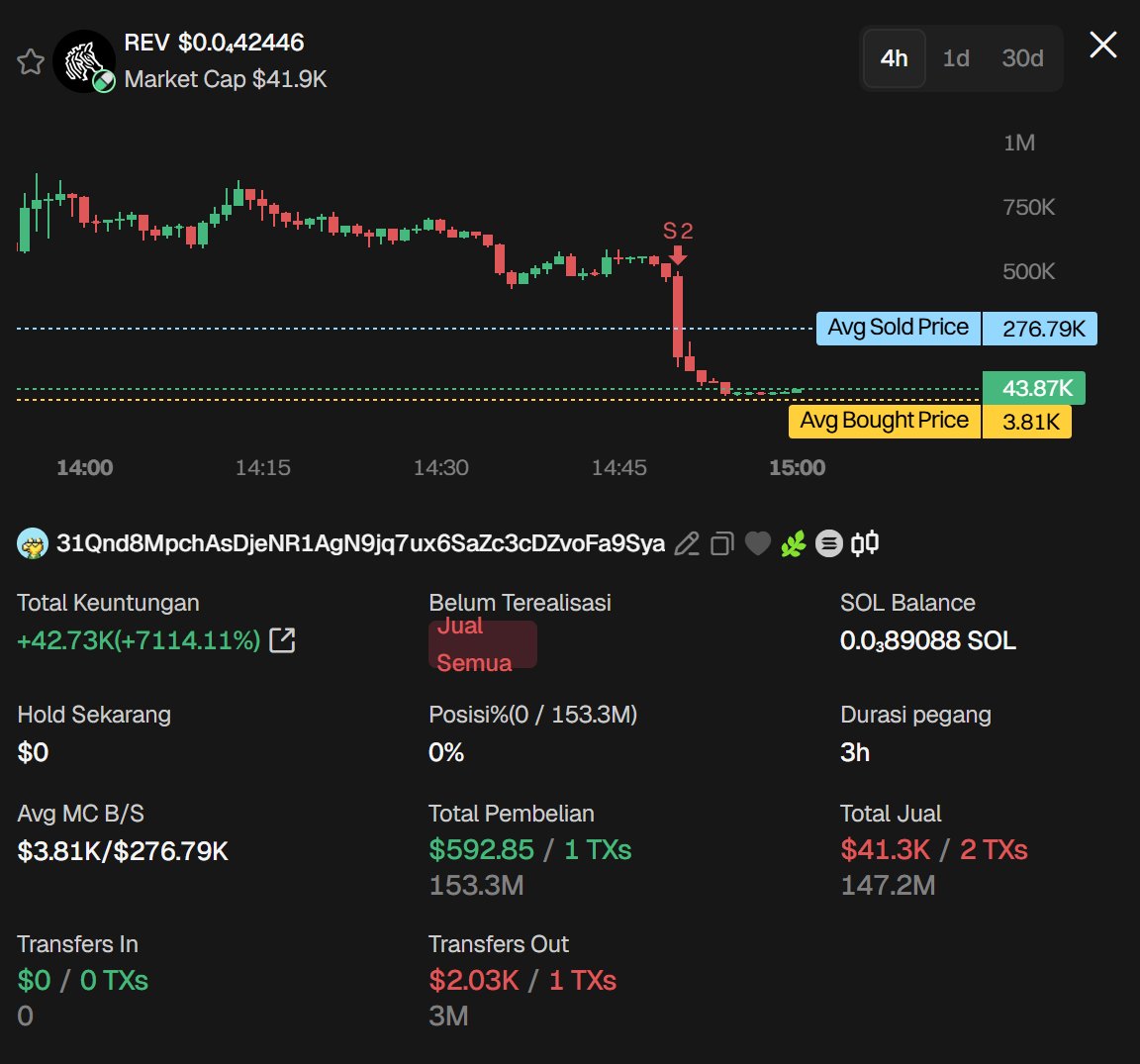
Task: Edit the wallet name with pencil icon
Action: (687, 543)
